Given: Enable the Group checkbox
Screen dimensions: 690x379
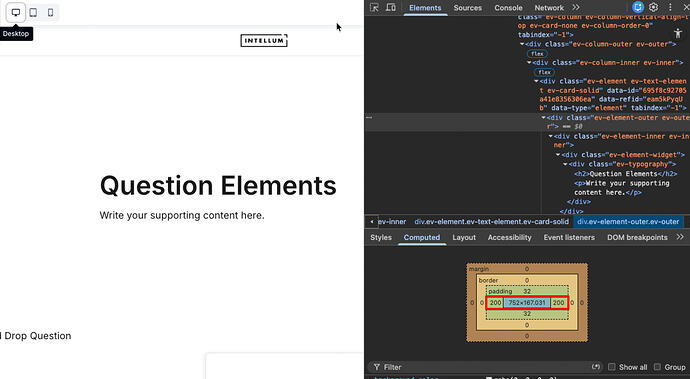Looking at the screenshot, I should [x=657, y=367].
